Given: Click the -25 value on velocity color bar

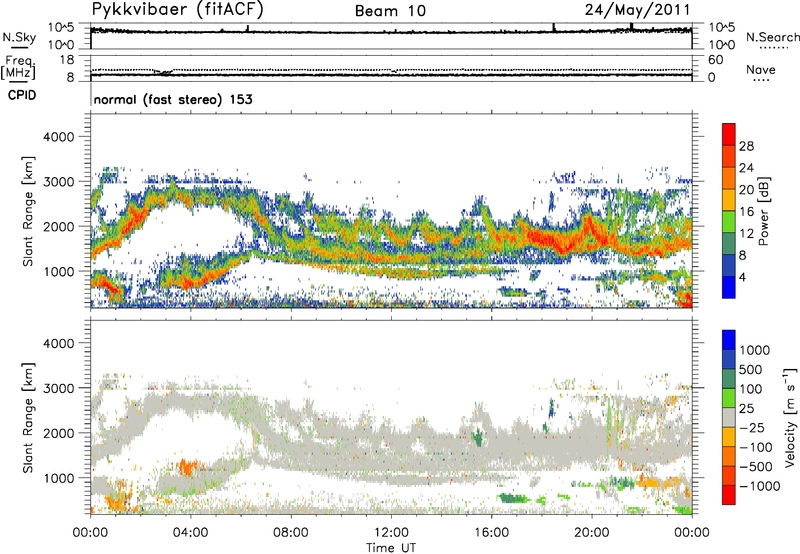Looking at the screenshot, I should (751, 428).
